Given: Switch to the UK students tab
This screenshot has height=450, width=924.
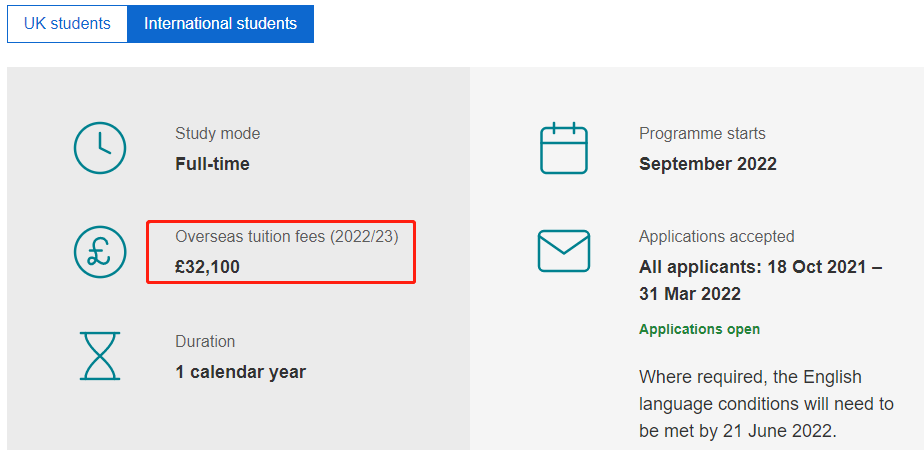Looking at the screenshot, I should point(67,24).
